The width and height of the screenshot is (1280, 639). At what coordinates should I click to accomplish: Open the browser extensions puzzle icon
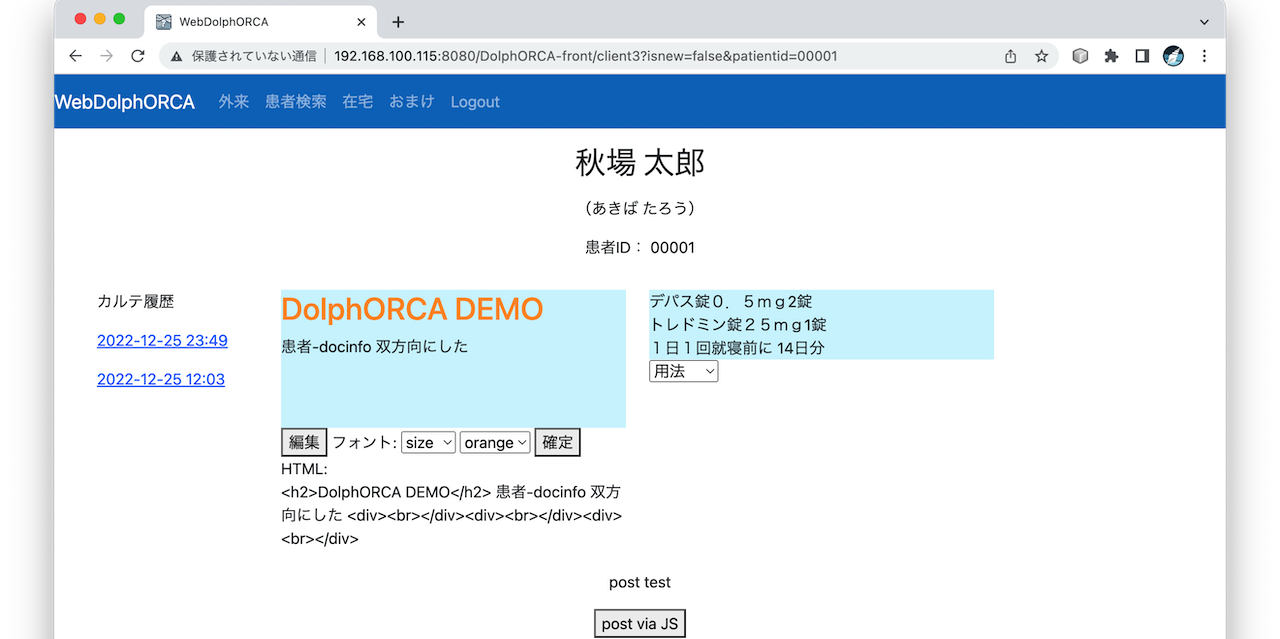(1111, 56)
